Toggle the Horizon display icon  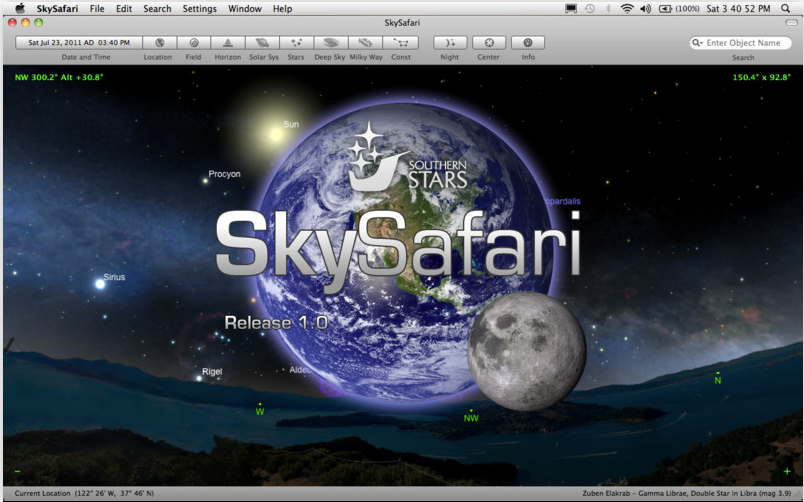click(228, 43)
